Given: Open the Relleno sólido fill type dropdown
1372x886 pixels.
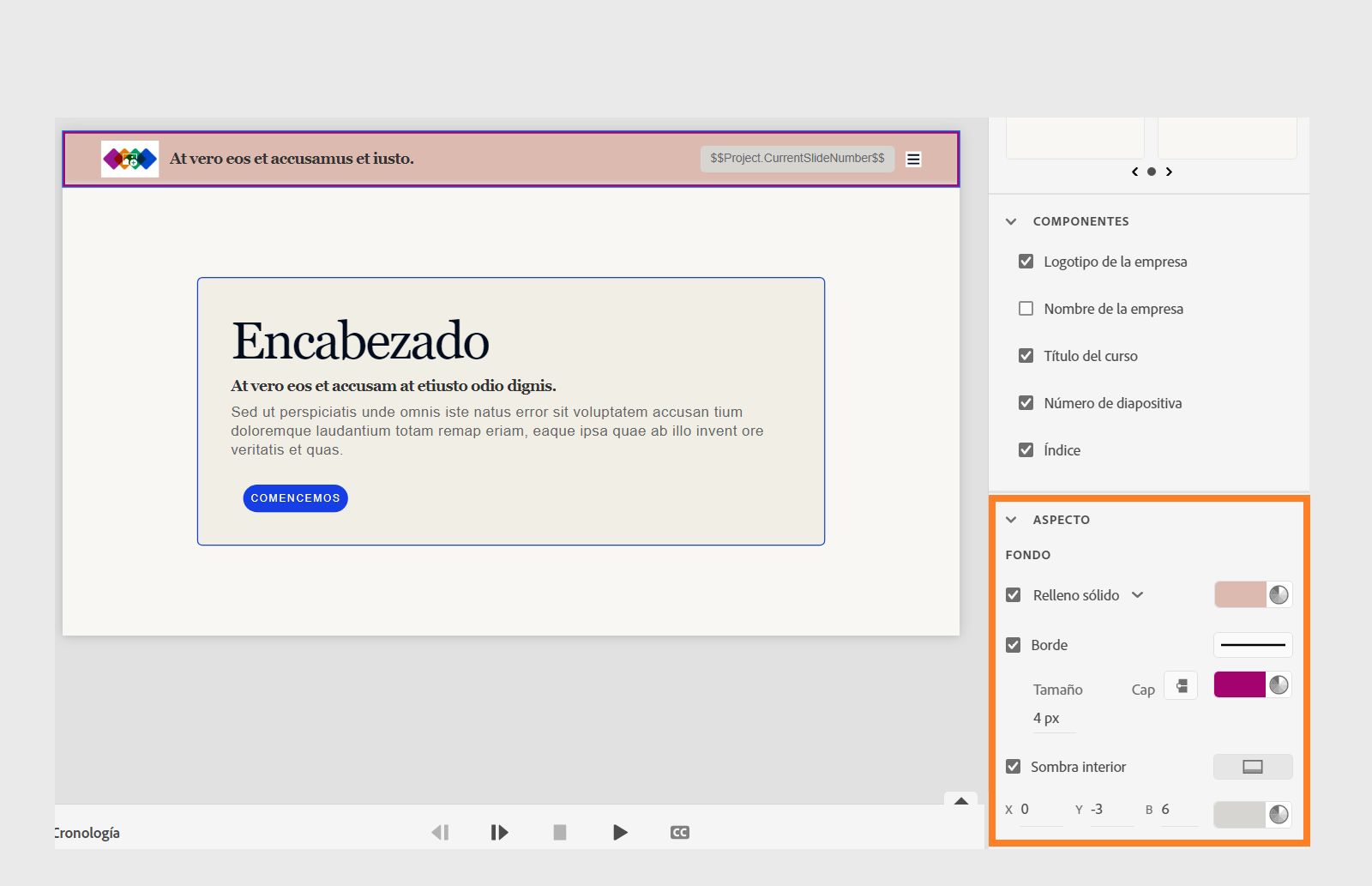Looking at the screenshot, I should tap(1137, 595).
